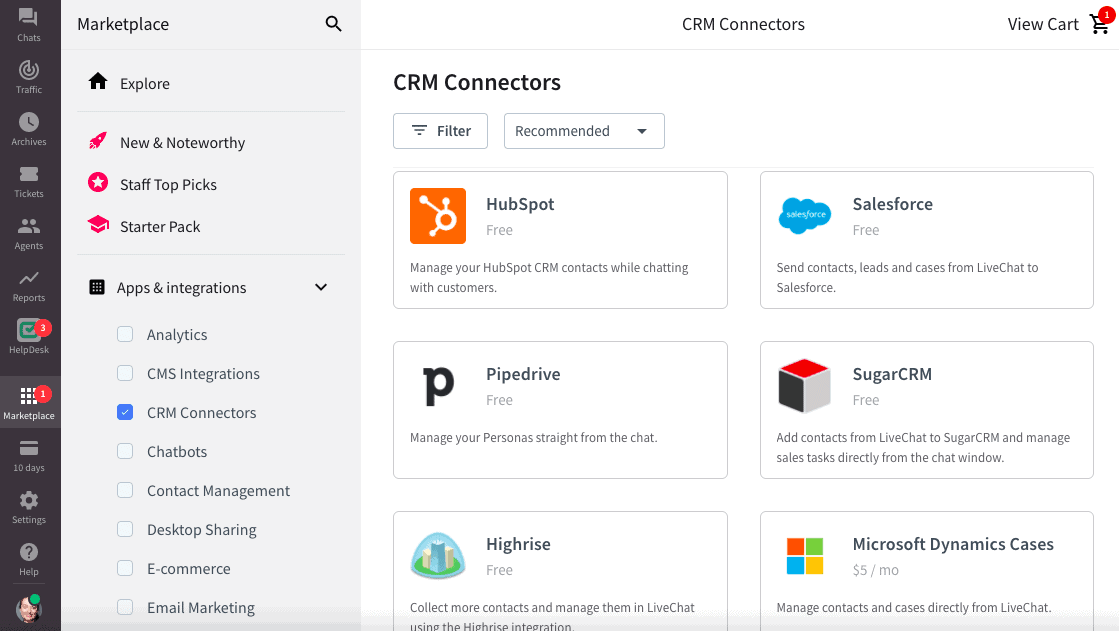
Task: Open the Recommended sort dropdown
Action: tap(584, 131)
